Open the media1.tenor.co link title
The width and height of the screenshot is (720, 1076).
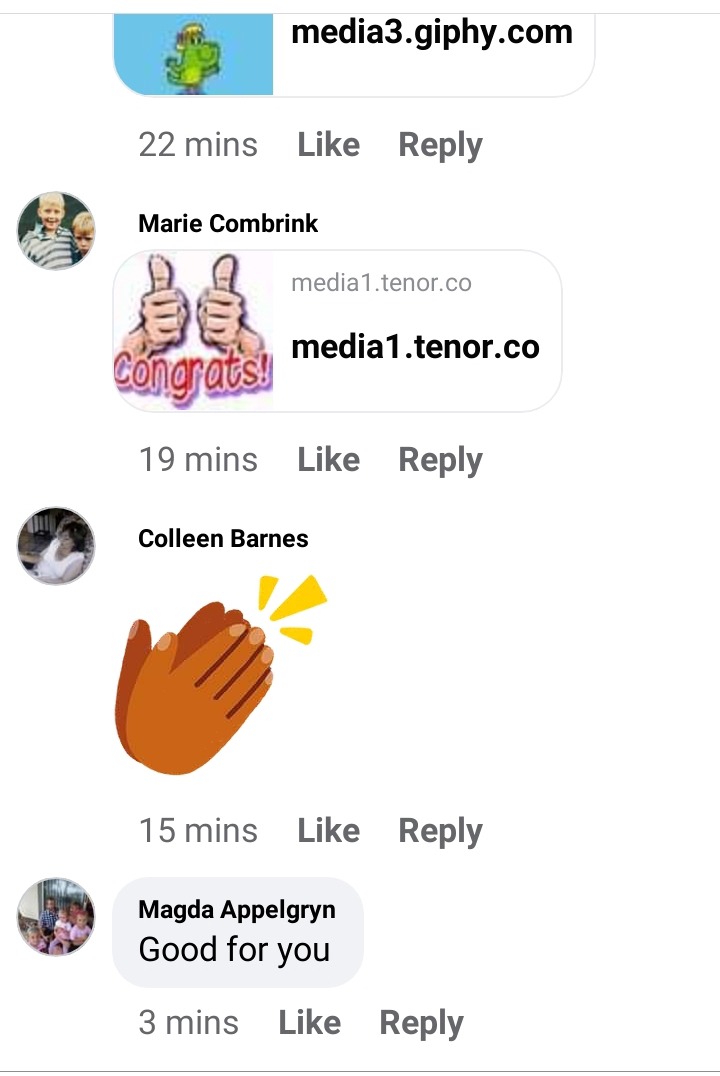click(415, 347)
